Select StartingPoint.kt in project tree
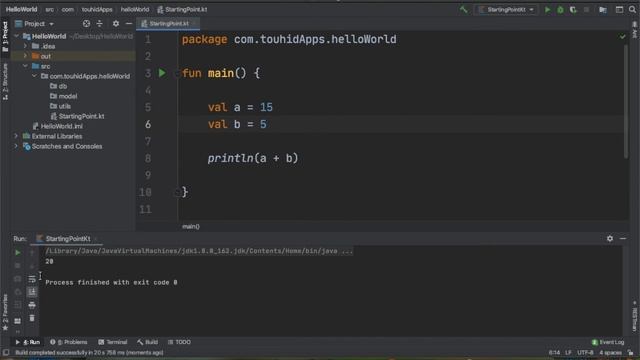The width and height of the screenshot is (640, 360). coord(77,116)
